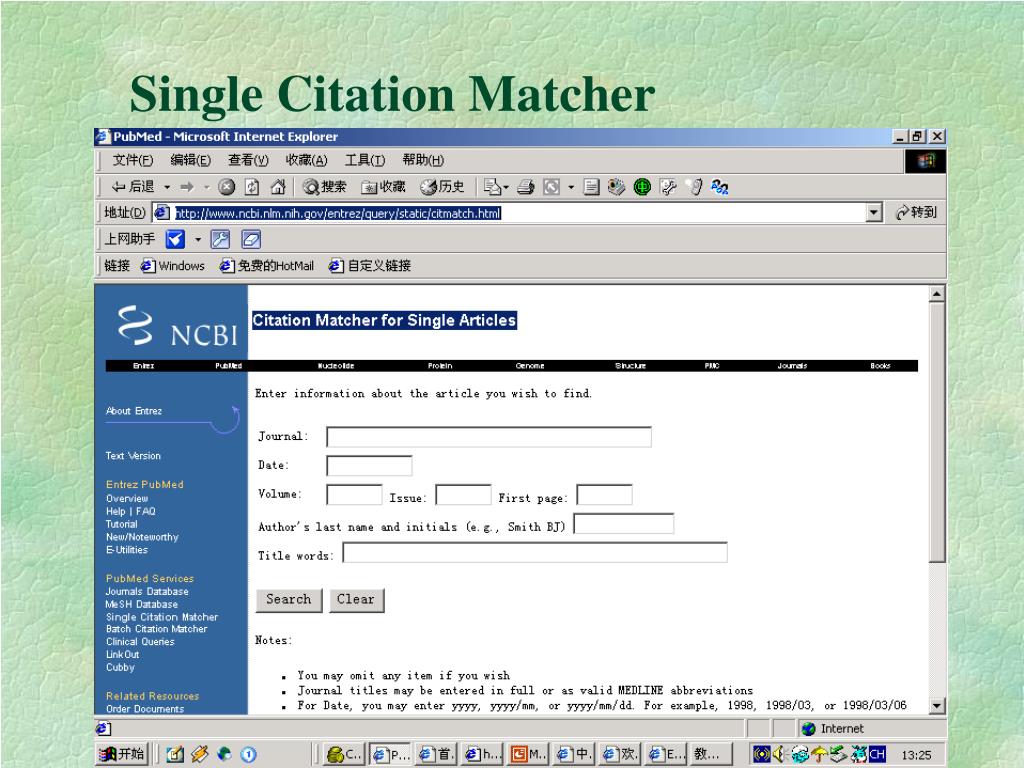The image size is (1024, 768).
Task: Click the Nucleotide tab in the nav bar
Action: [x=336, y=366]
